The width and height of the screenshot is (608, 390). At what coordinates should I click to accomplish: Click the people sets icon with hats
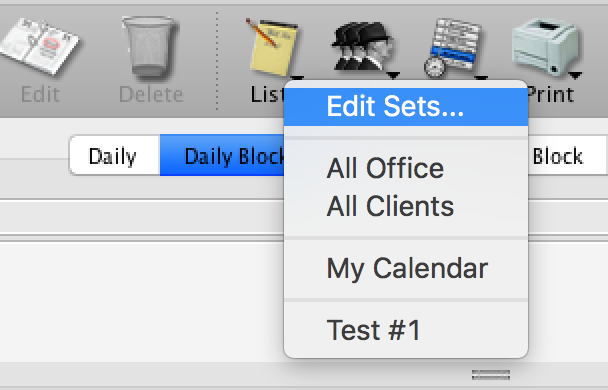click(x=361, y=47)
